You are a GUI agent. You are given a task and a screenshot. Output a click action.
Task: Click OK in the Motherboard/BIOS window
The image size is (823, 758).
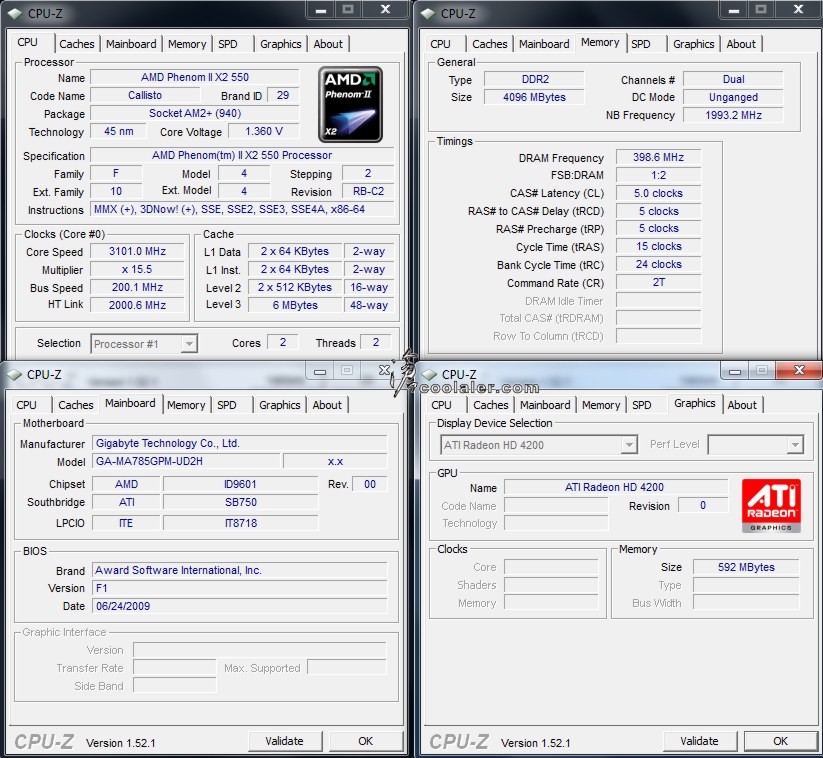pos(365,741)
